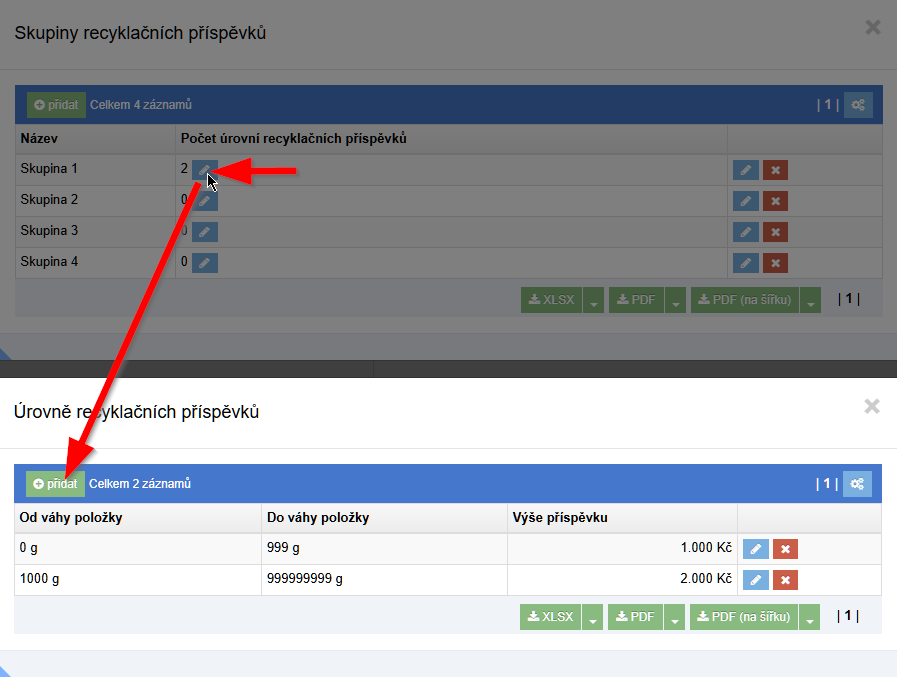Add a new recycling contribution level
Screen dimensions: 897x677
click(x=55, y=484)
